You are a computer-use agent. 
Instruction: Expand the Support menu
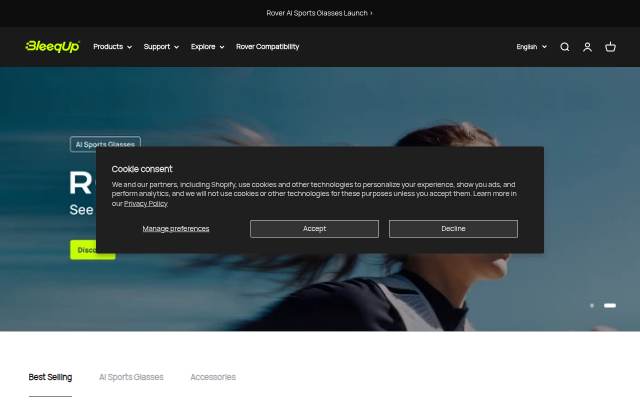[x=161, y=47]
